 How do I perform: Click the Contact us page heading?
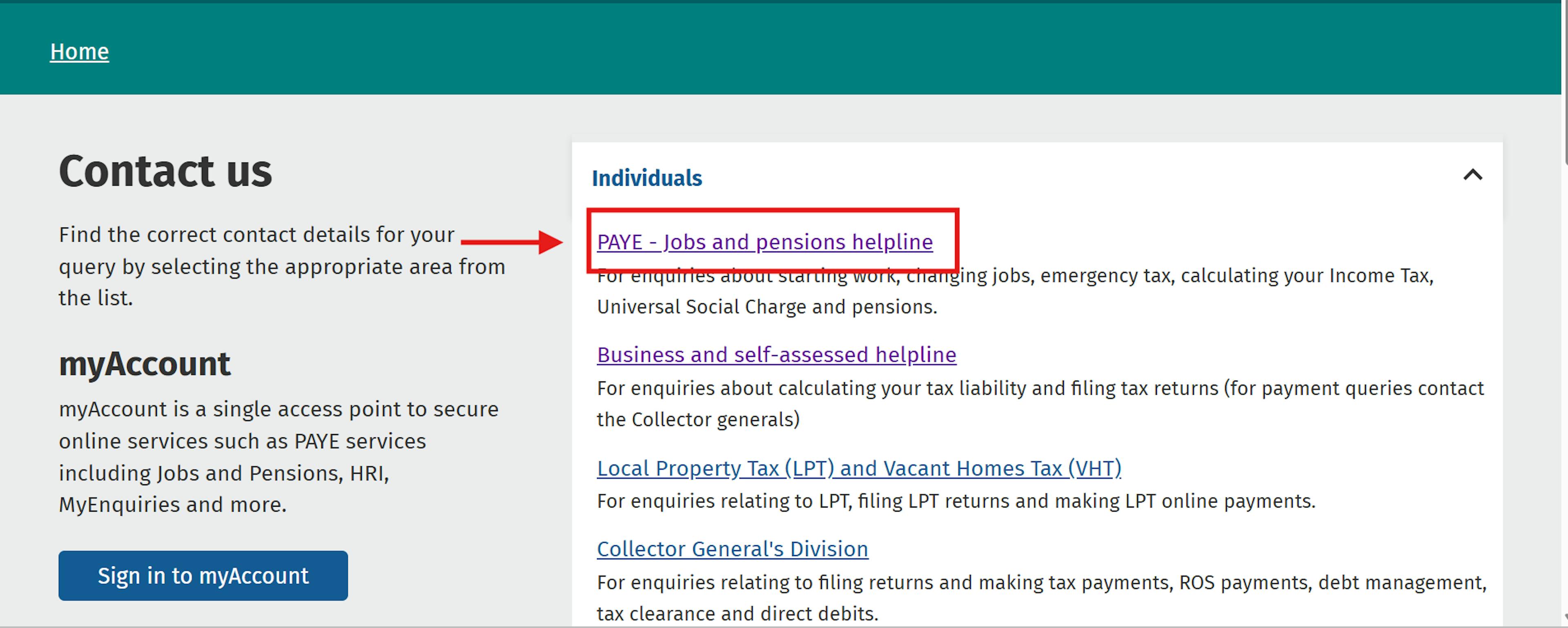165,171
